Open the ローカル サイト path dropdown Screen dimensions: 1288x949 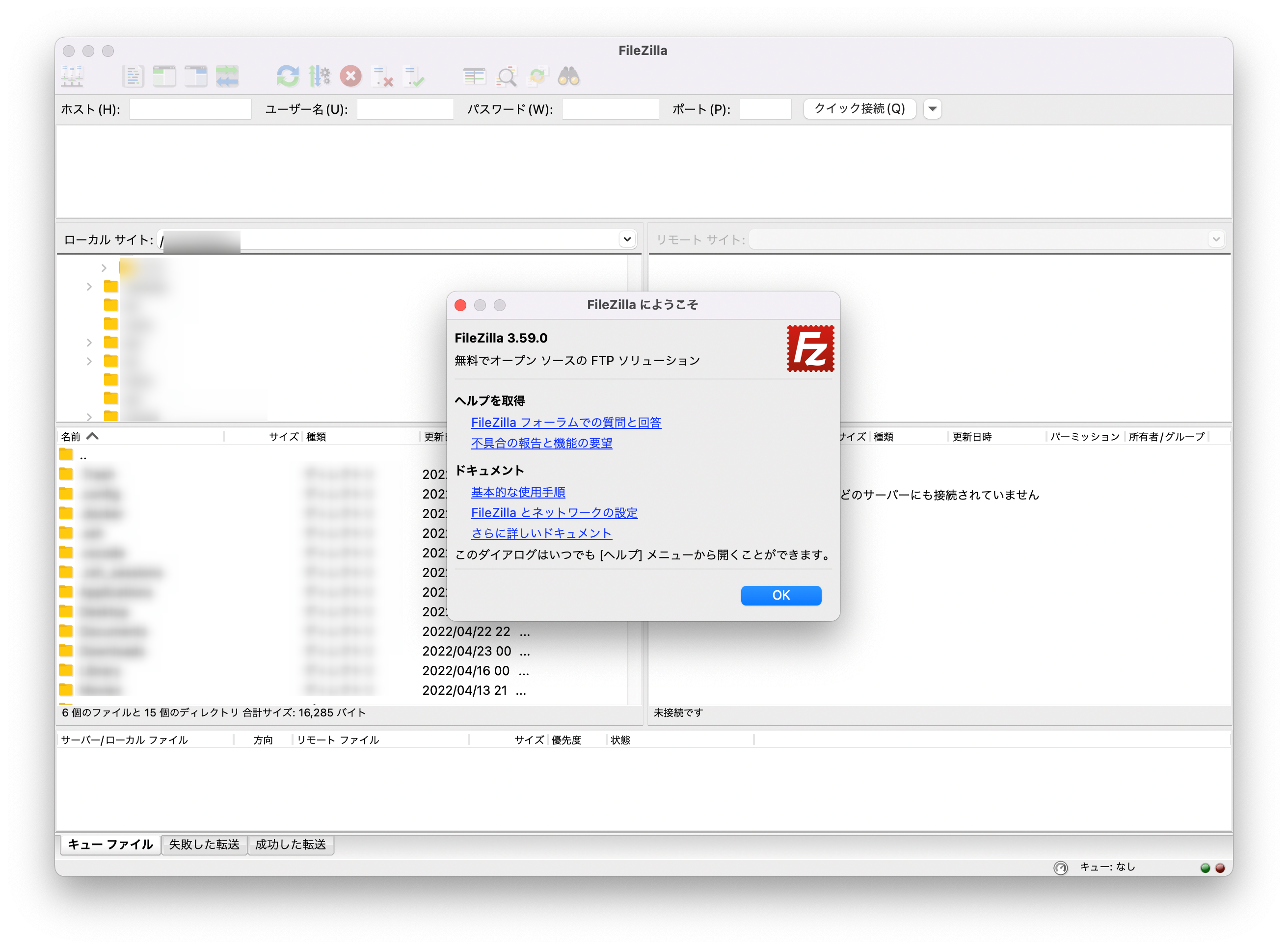[627, 239]
